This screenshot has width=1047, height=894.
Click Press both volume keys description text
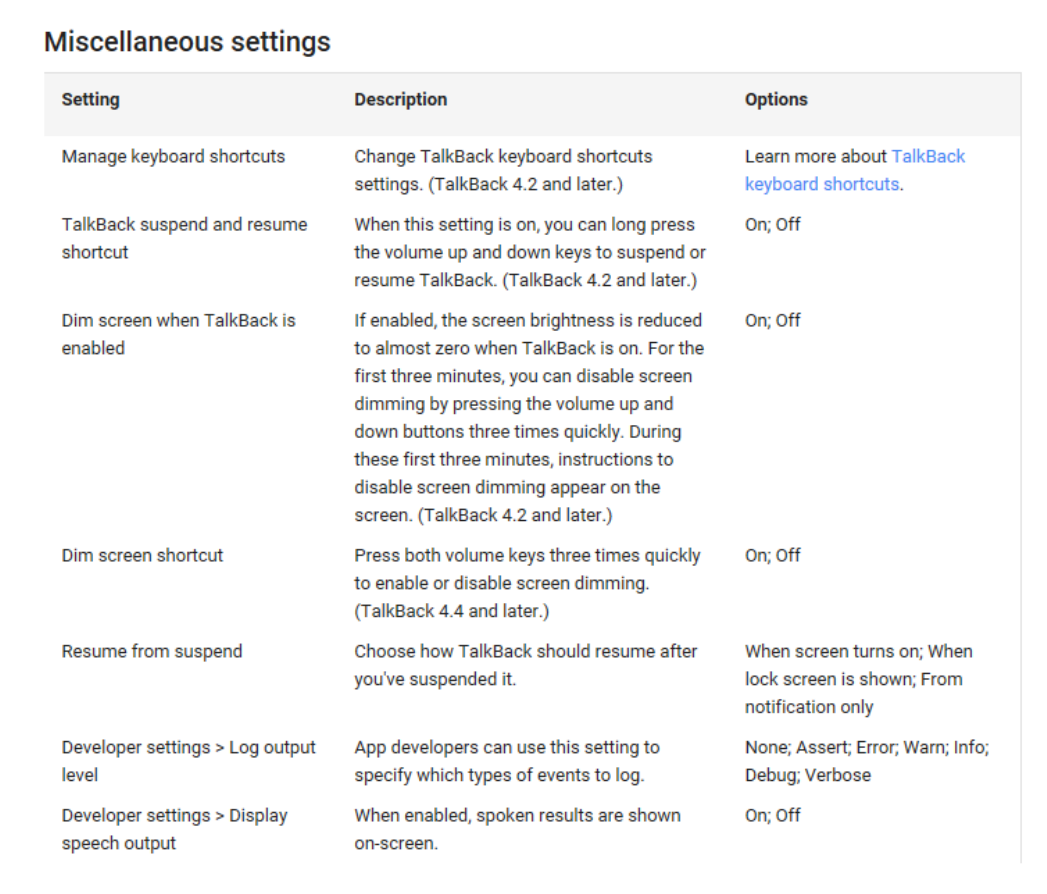click(528, 583)
